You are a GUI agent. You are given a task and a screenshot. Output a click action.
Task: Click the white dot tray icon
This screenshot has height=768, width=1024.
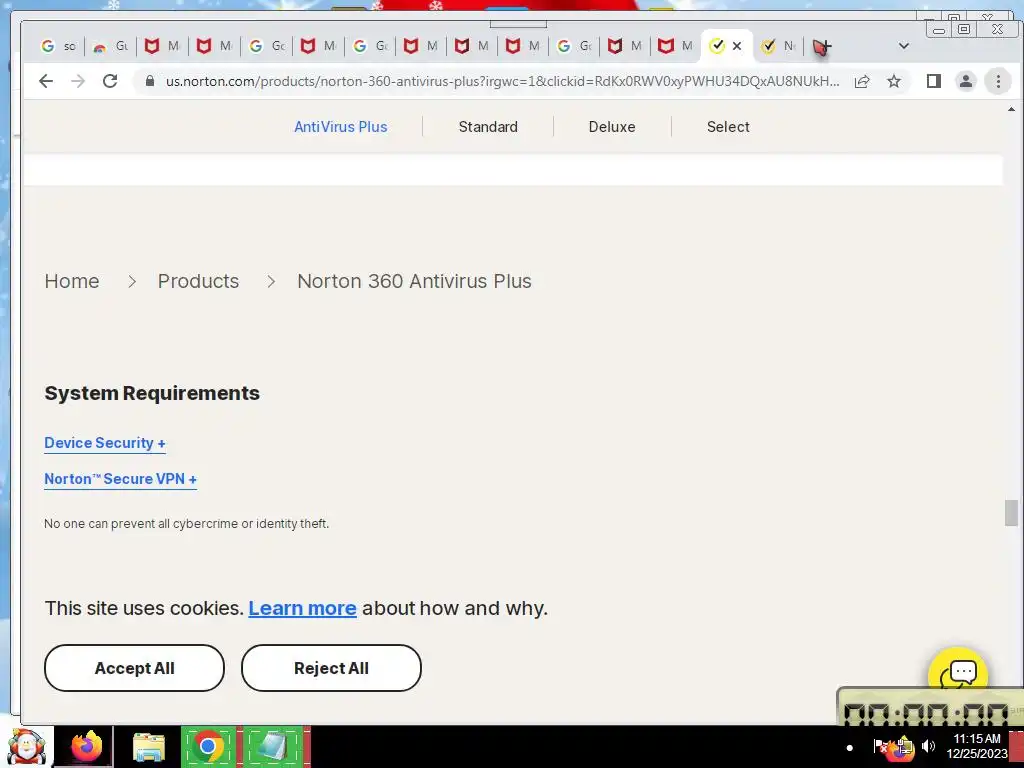pyautogui.click(x=849, y=748)
